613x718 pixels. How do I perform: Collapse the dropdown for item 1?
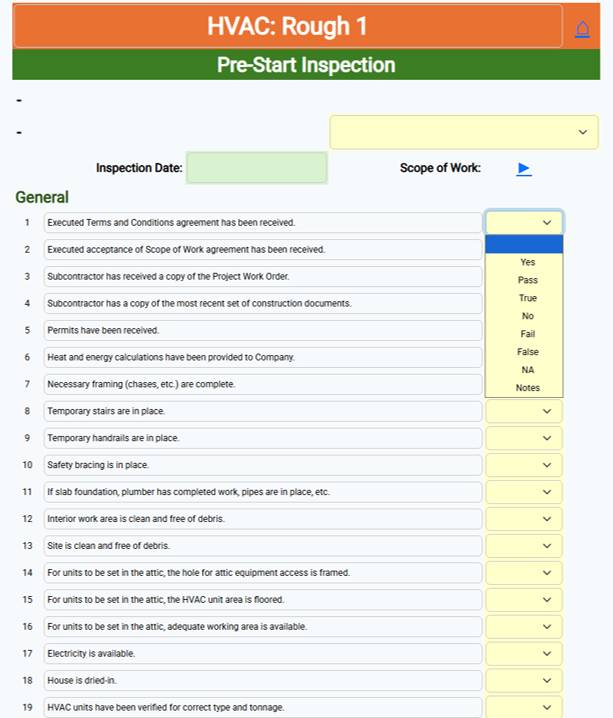click(x=524, y=223)
